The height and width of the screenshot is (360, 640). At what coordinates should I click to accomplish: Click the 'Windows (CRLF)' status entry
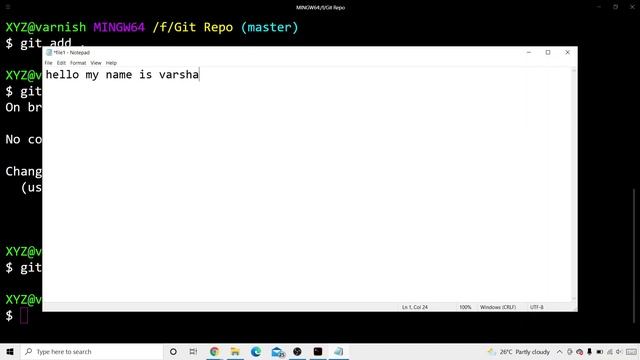click(498, 307)
